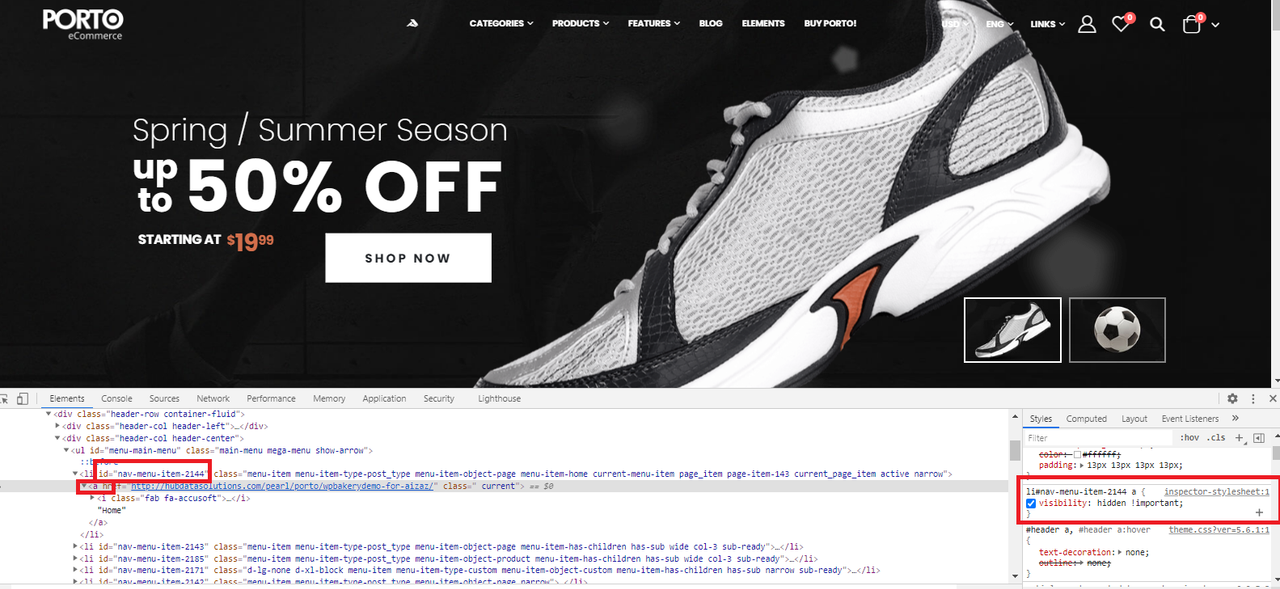Switch to the Console tab
The image size is (1280, 589).
116,398
